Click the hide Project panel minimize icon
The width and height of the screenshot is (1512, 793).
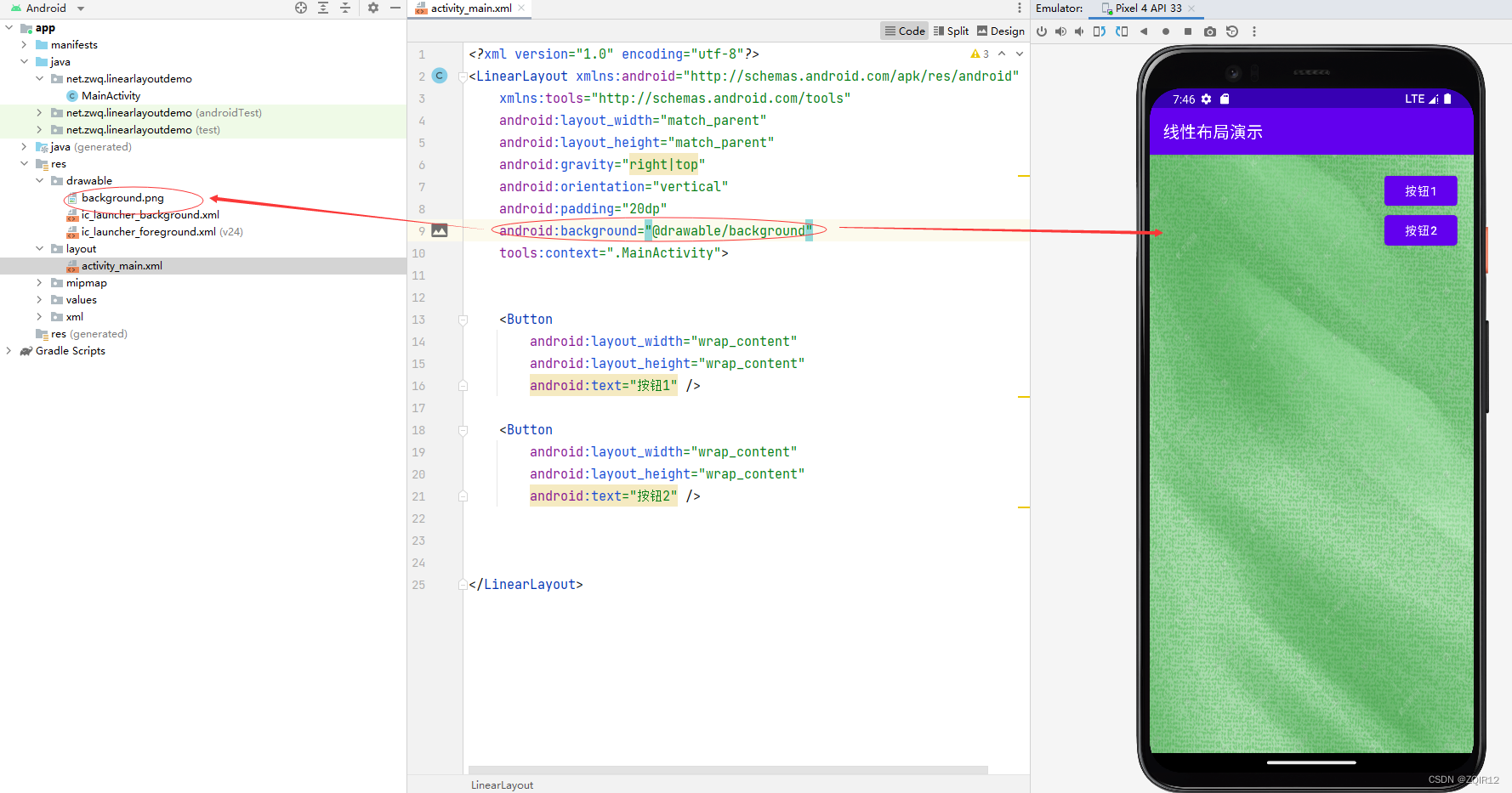(x=395, y=8)
